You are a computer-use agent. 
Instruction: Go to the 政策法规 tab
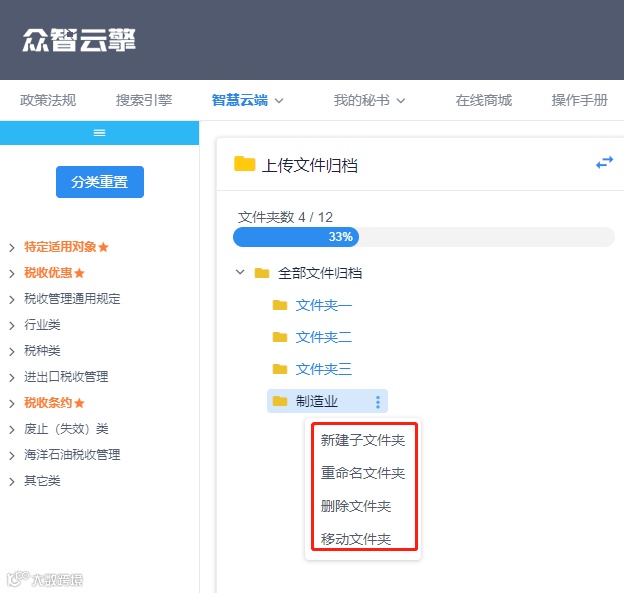48,100
